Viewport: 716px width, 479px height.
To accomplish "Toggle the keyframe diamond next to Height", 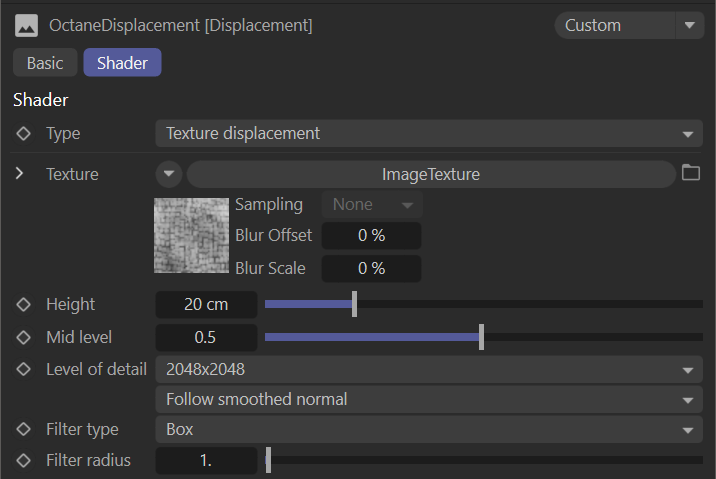I will (x=24, y=304).
